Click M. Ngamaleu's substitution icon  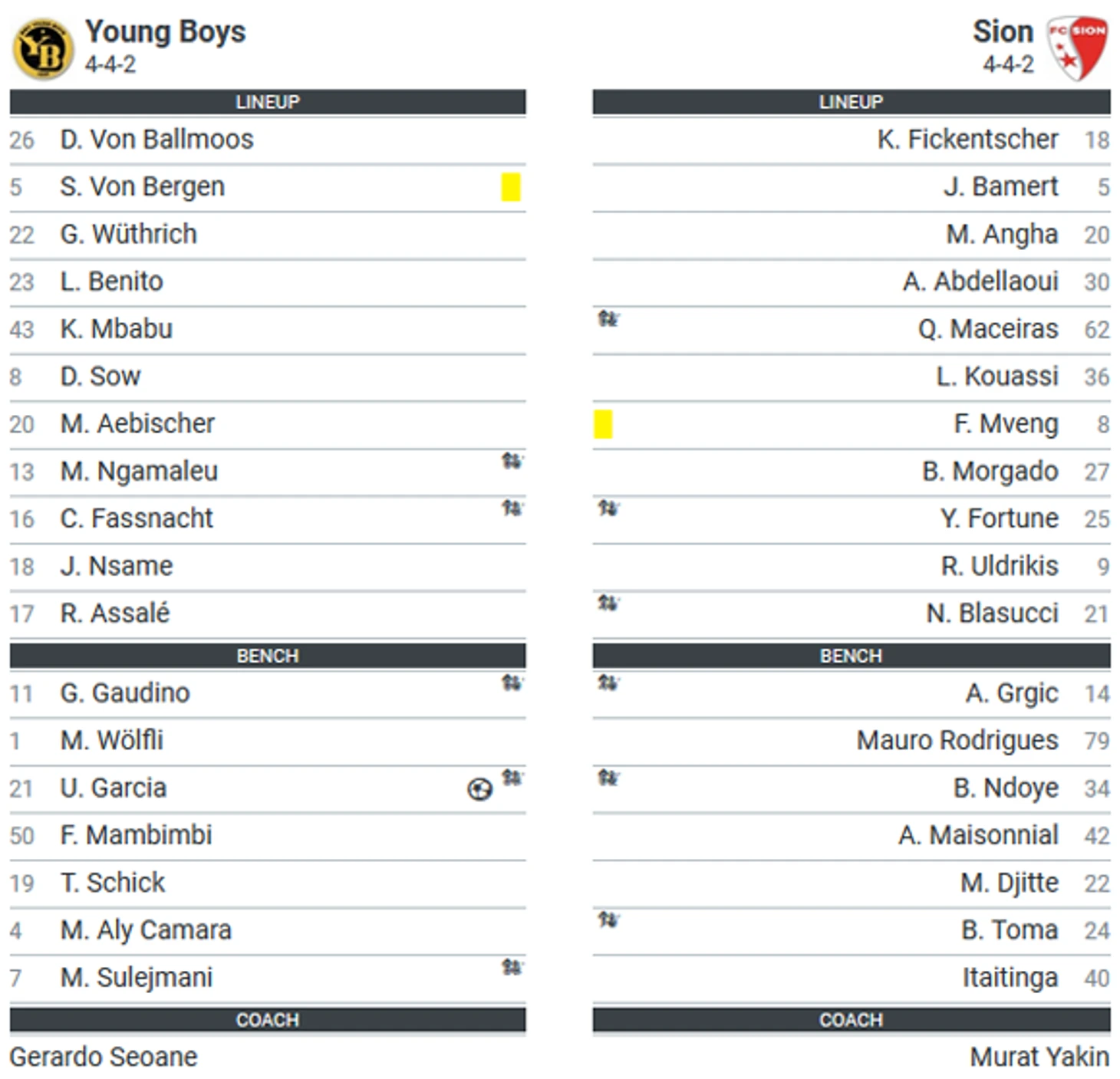click(x=512, y=461)
